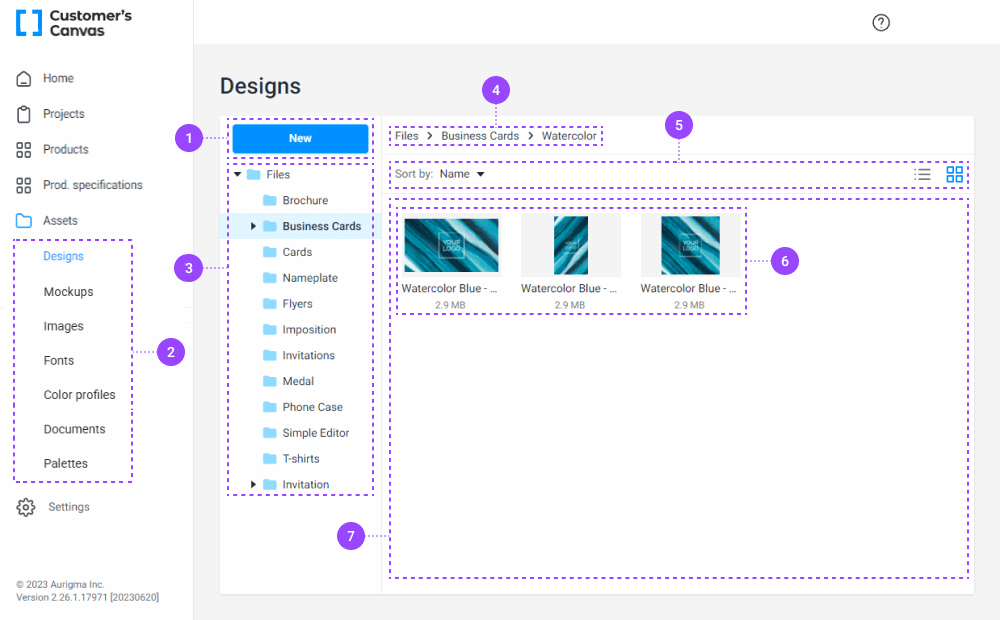Open Files via the breadcrumb link
The height and width of the screenshot is (620, 1000).
(x=406, y=135)
